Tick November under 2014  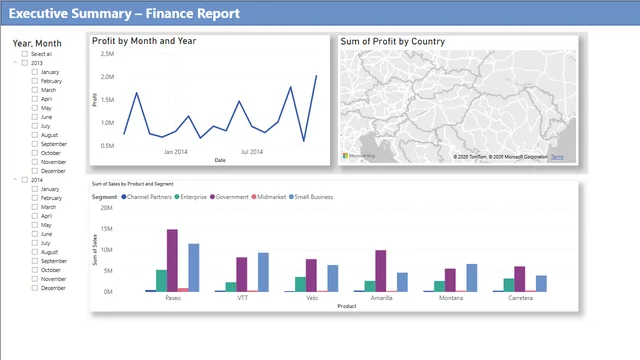tap(35, 279)
